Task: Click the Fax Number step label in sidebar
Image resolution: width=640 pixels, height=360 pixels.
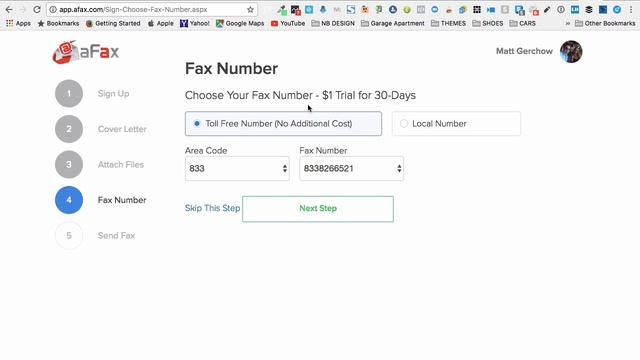Action: [x=122, y=200]
